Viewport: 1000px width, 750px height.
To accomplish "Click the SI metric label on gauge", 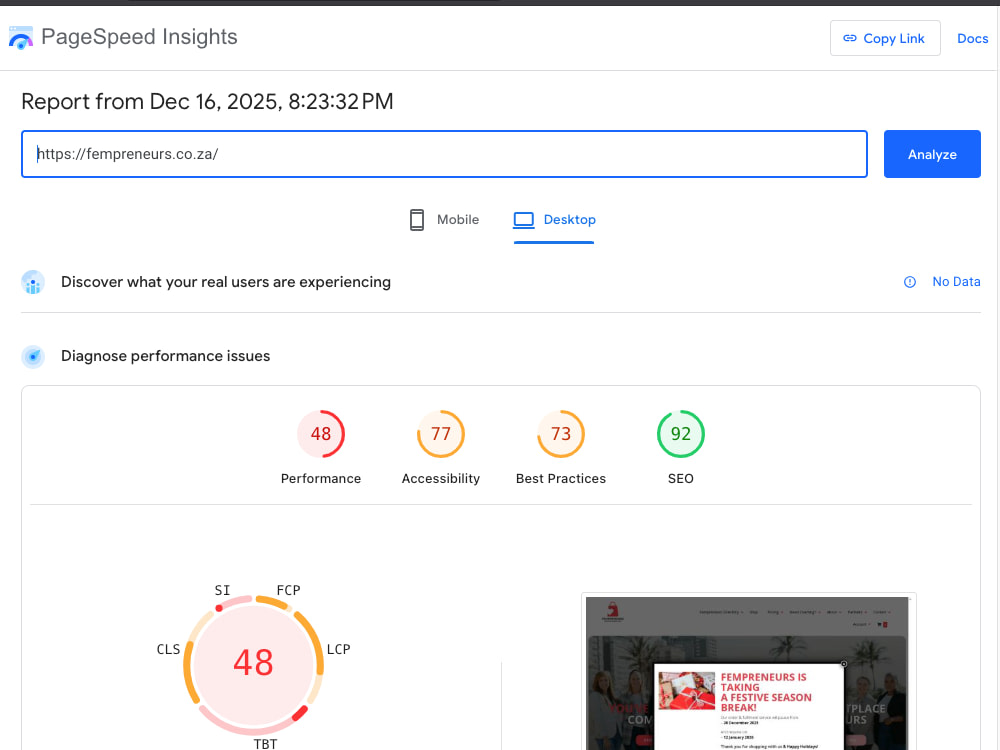I will pyautogui.click(x=222, y=591).
